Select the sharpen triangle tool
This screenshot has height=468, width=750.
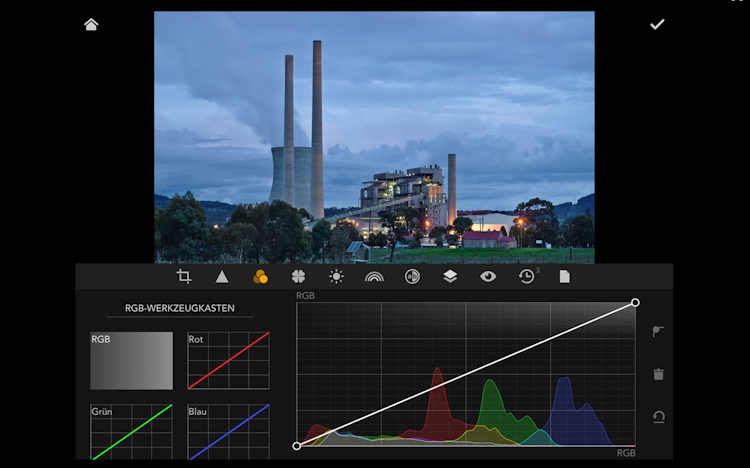click(222, 277)
